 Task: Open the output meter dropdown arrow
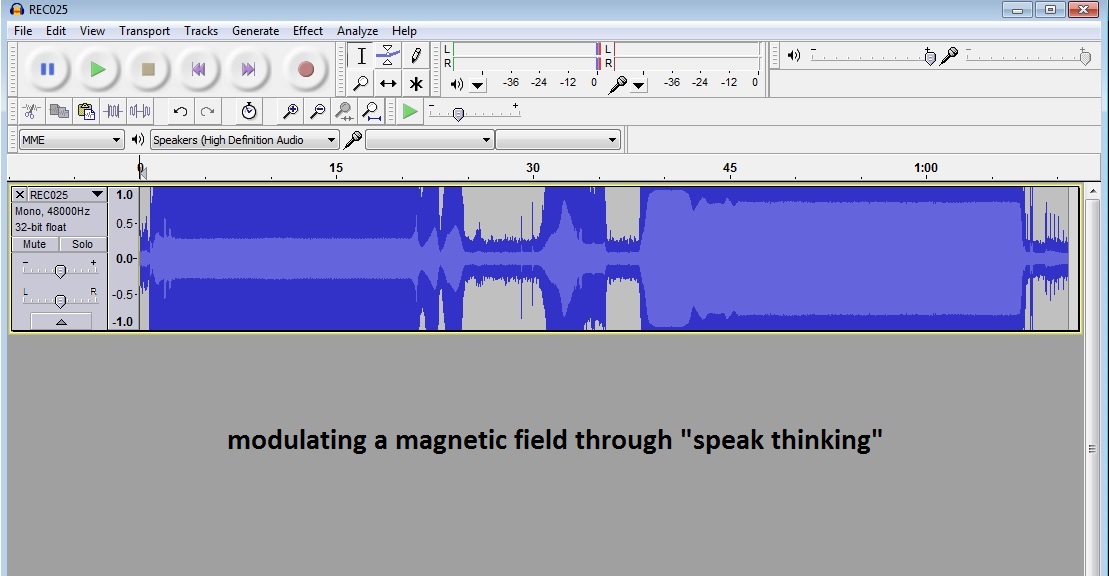coord(478,86)
